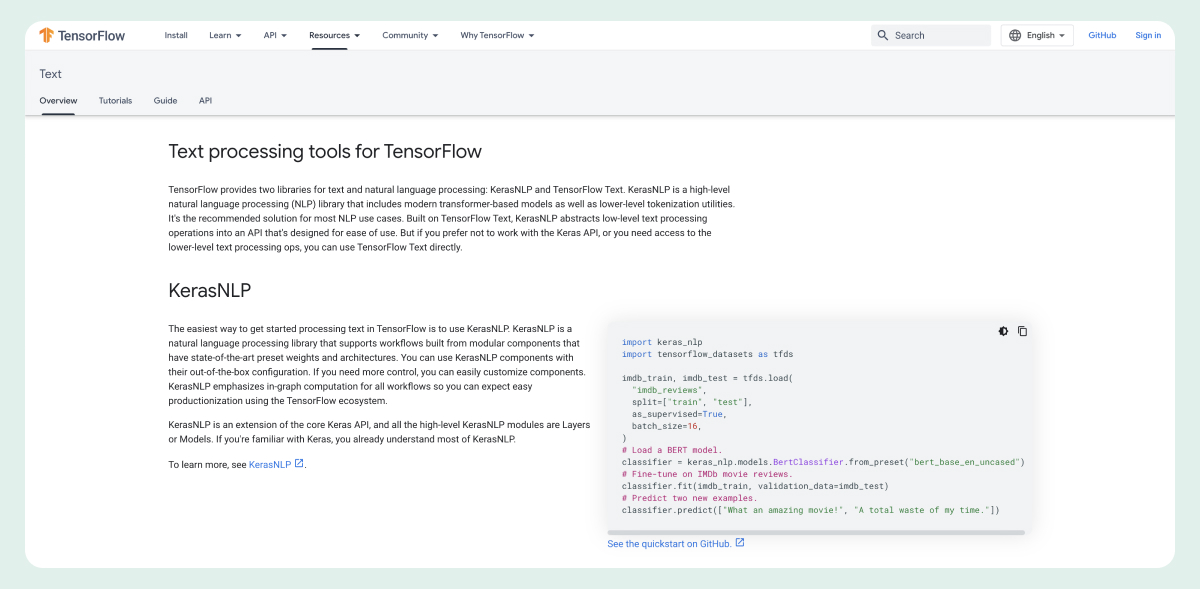Expand the API dropdown in top navigation
Image resolution: width=1200 pixels, height=589 pixels.
275,35
